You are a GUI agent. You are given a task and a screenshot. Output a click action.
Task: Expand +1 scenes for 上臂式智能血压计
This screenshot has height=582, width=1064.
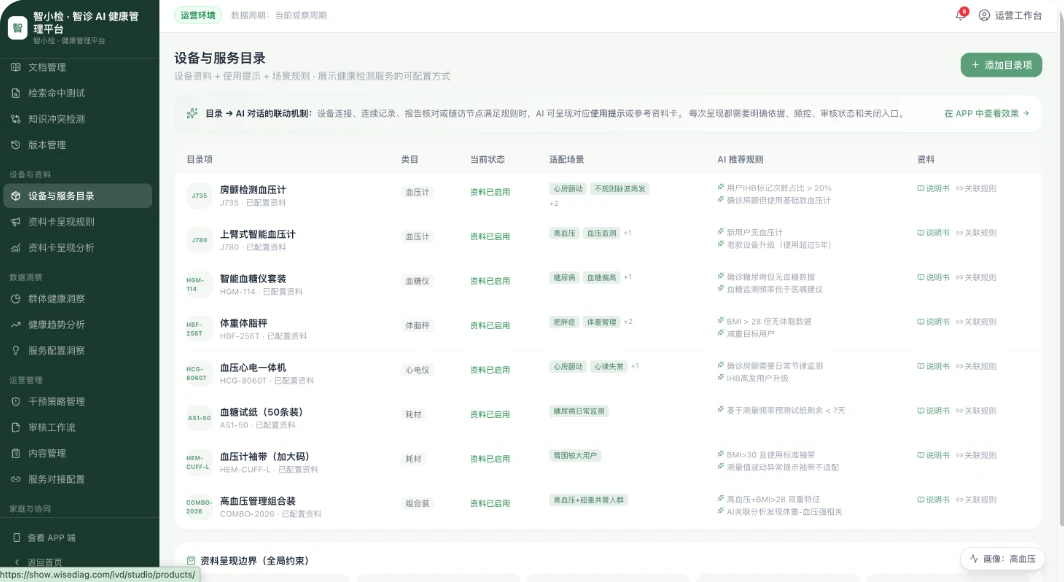(x=628, y=233)
